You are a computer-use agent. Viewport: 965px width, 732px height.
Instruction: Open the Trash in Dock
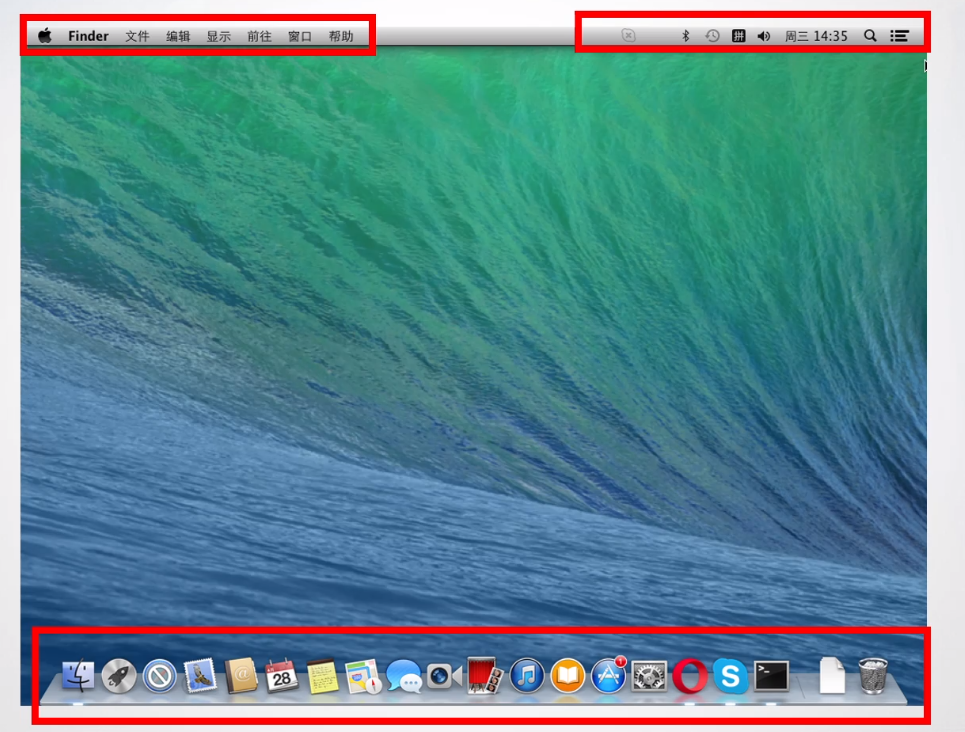pyautogui.click(x=873, y=675)
